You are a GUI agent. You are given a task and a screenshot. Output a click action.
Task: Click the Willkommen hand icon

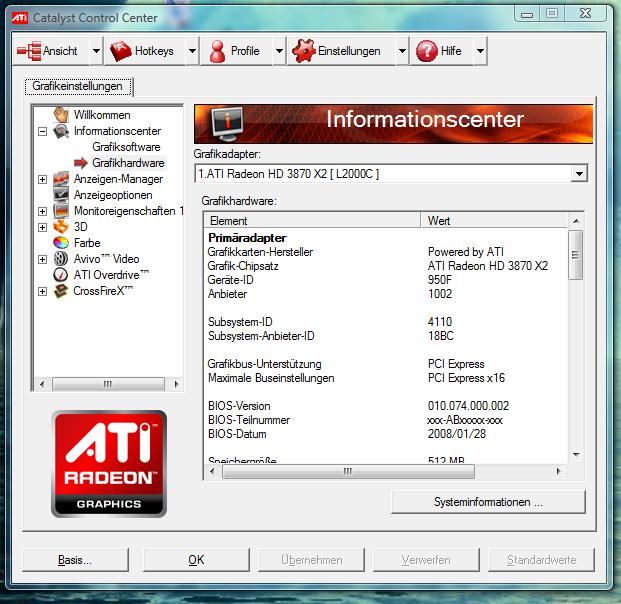point(61,114)
